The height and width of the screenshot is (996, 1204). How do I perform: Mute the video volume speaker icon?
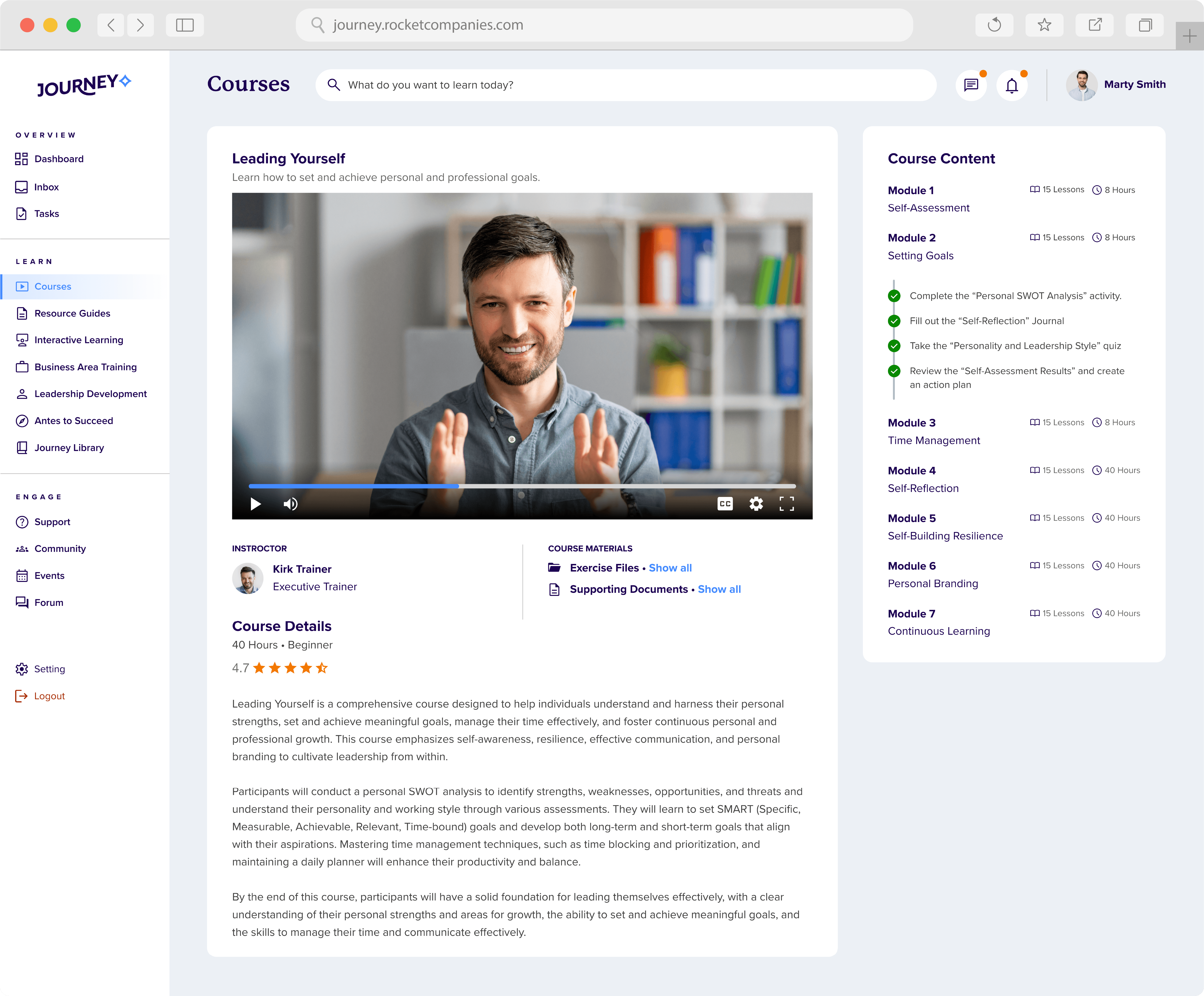point(291,504)
